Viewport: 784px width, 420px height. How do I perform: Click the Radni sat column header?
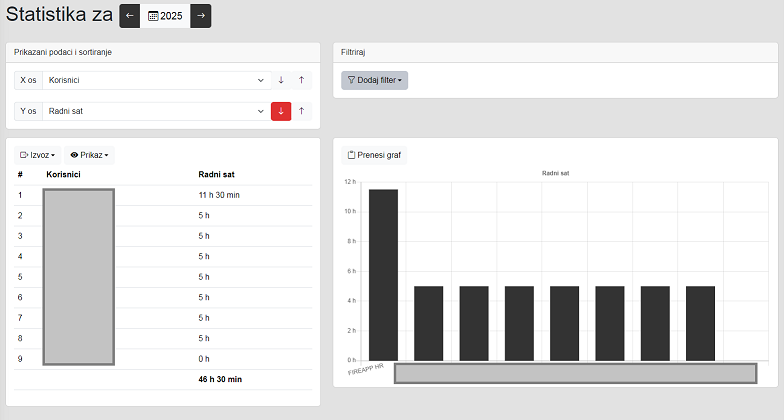point(217,175)
